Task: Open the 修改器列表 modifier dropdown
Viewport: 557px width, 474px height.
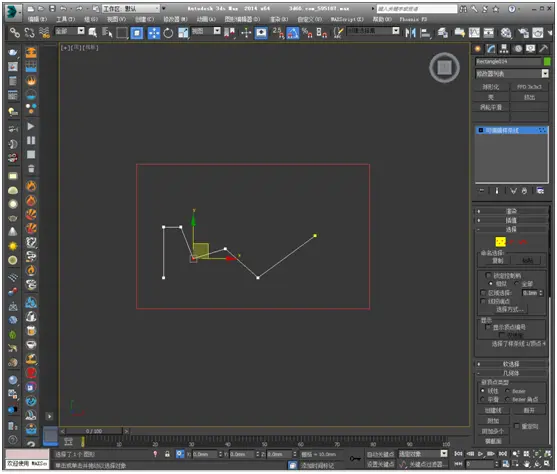Action: pos(512,74)
